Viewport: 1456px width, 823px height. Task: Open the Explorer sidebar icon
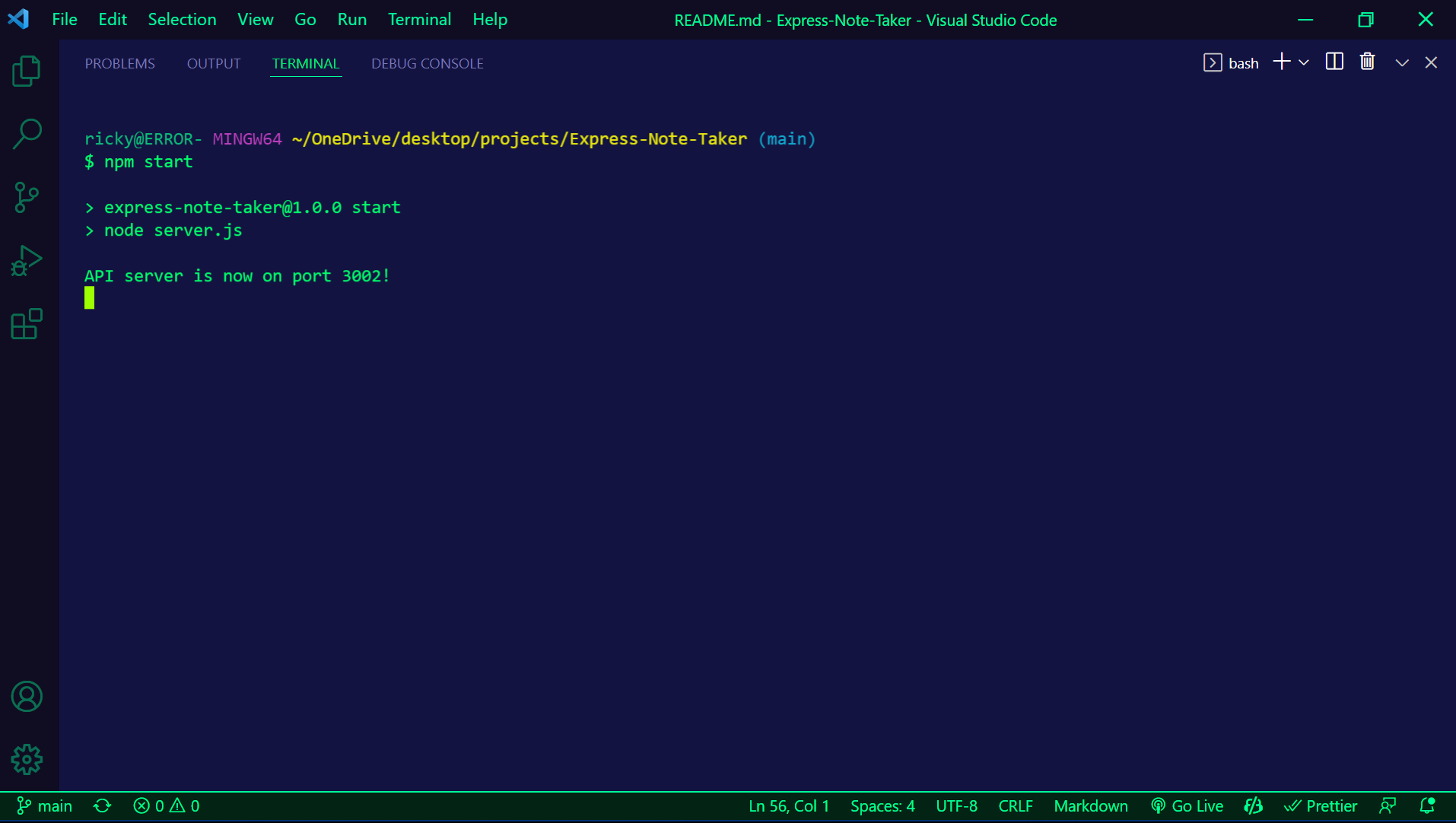pyautogui.click(x=27, y=70)
